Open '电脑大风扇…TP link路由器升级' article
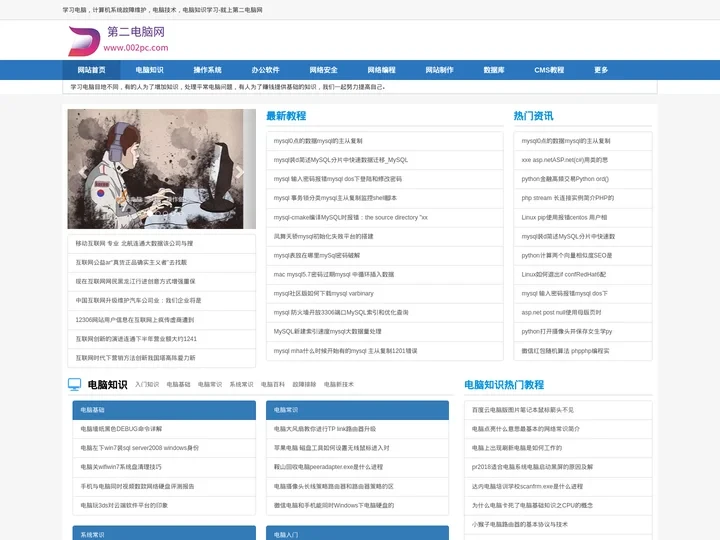Image resolution: width=720 pixels, height=540 pixels. point(357,429)
